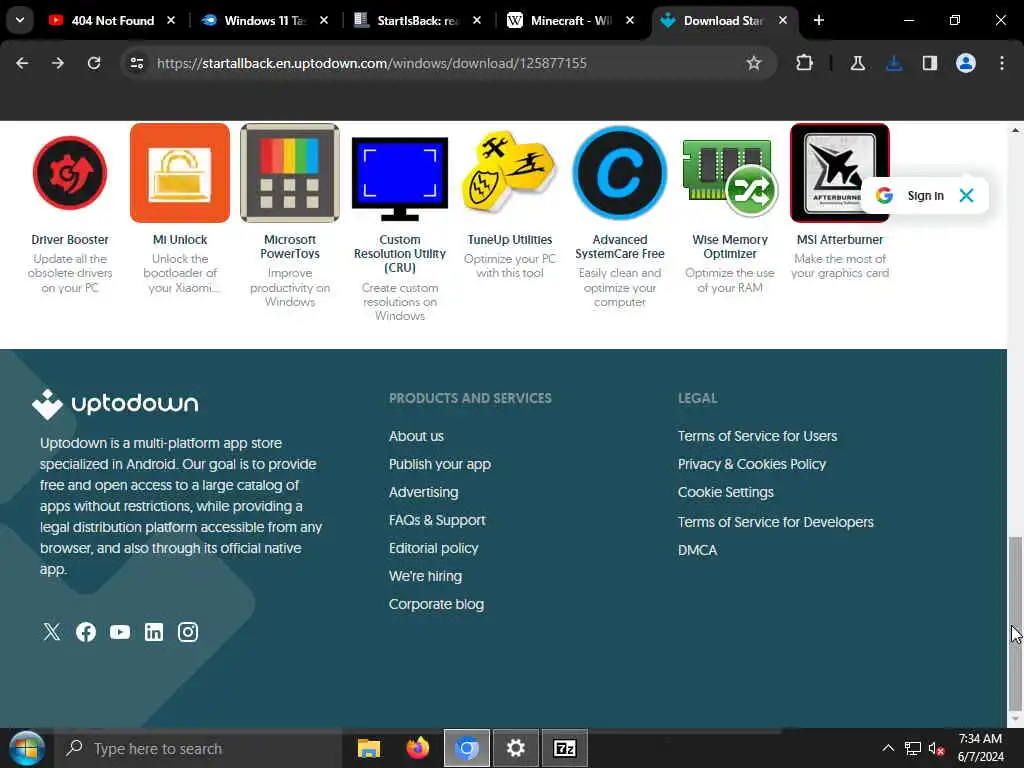Visit Uptodown's Instagram profile icon
Image resolution: width=1024 pixels, height=768 pixels.
[188, 632]
